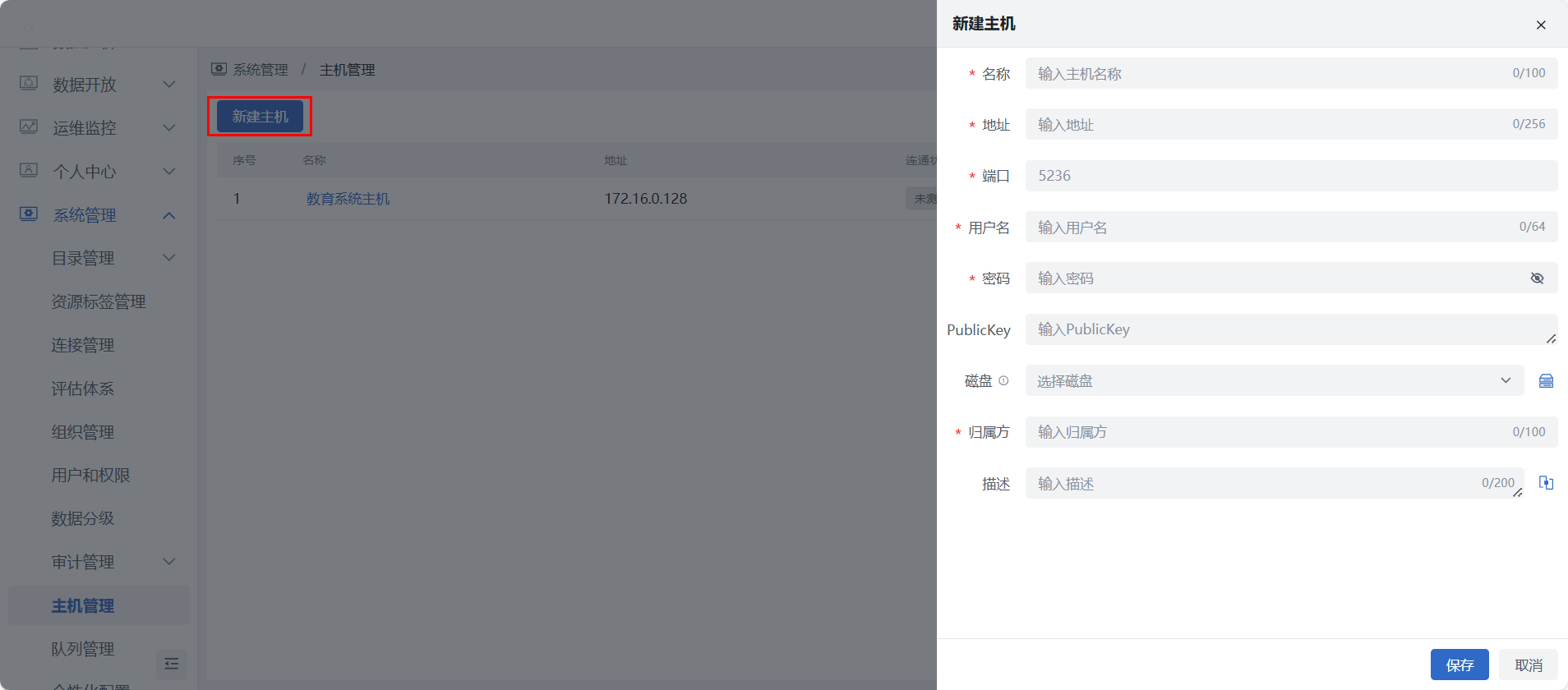Close the 新建主机 drawer with X
Screen dimensions: 1568x690
(1541, 25)
